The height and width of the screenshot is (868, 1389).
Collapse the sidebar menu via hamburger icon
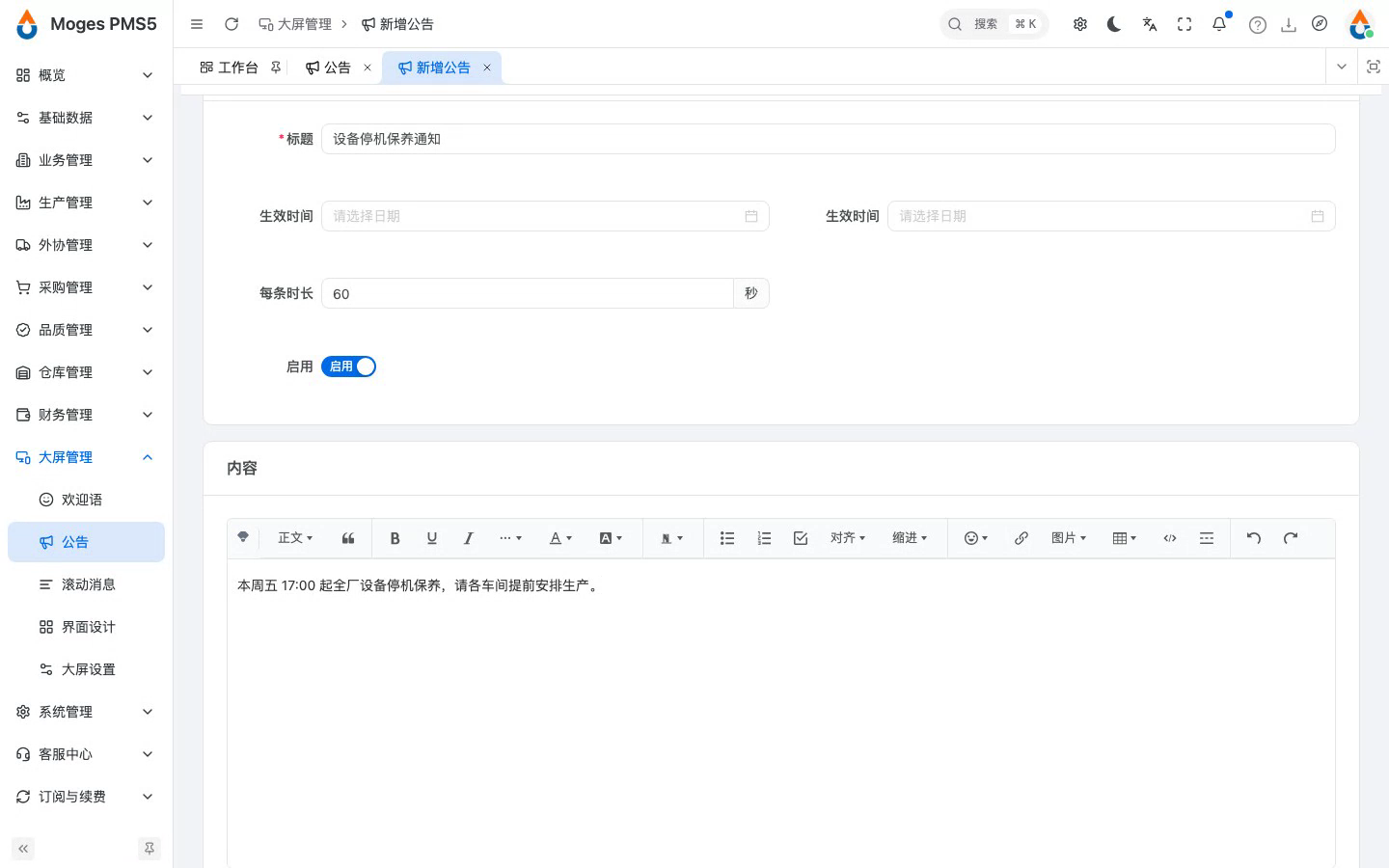[x=197, y=24]
